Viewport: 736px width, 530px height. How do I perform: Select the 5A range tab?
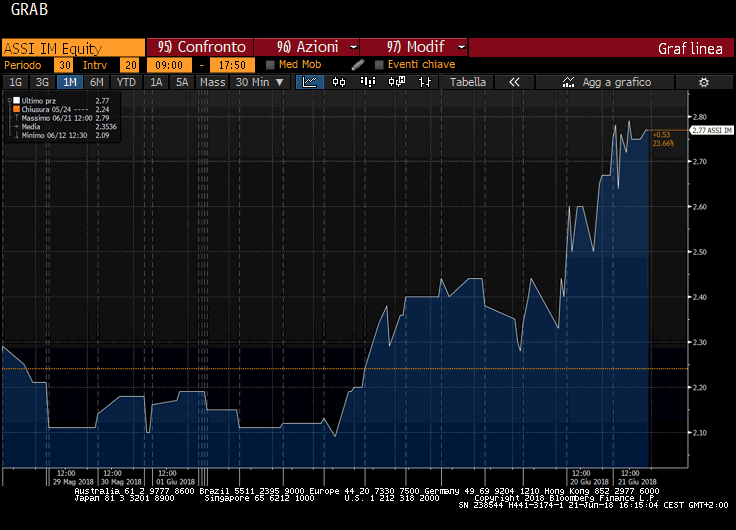coord(182,82)
